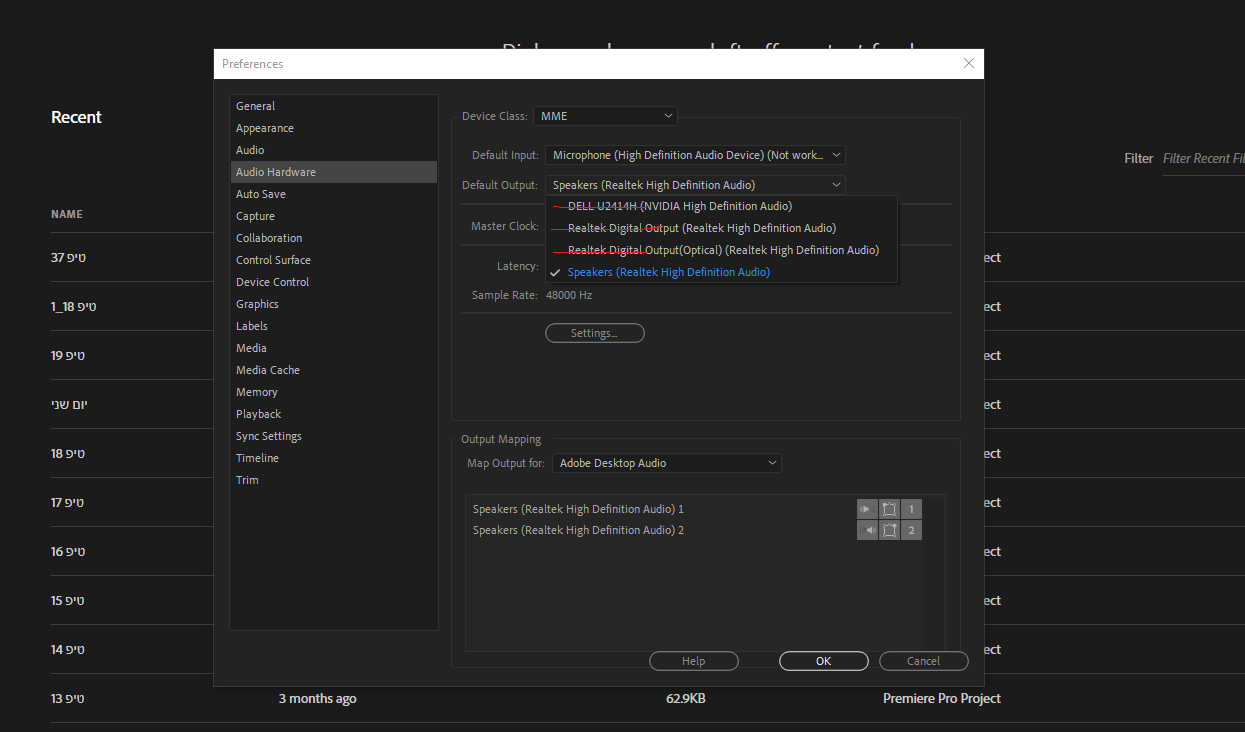Image resolution: width=1245 pixels, height=732 pixels.
Task: Click square channel icon in Speakers 1 row
Action: pyautogui.click(x=889, y=509)
